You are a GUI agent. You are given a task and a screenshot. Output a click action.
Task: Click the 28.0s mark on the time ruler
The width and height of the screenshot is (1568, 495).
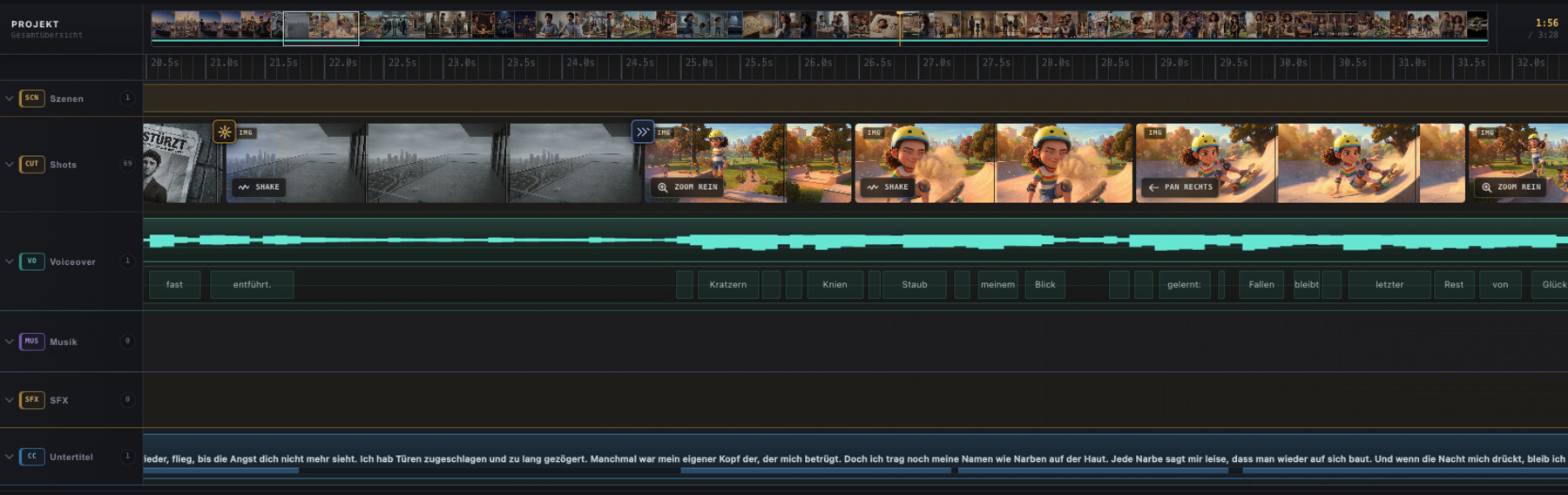[1056, 63]
